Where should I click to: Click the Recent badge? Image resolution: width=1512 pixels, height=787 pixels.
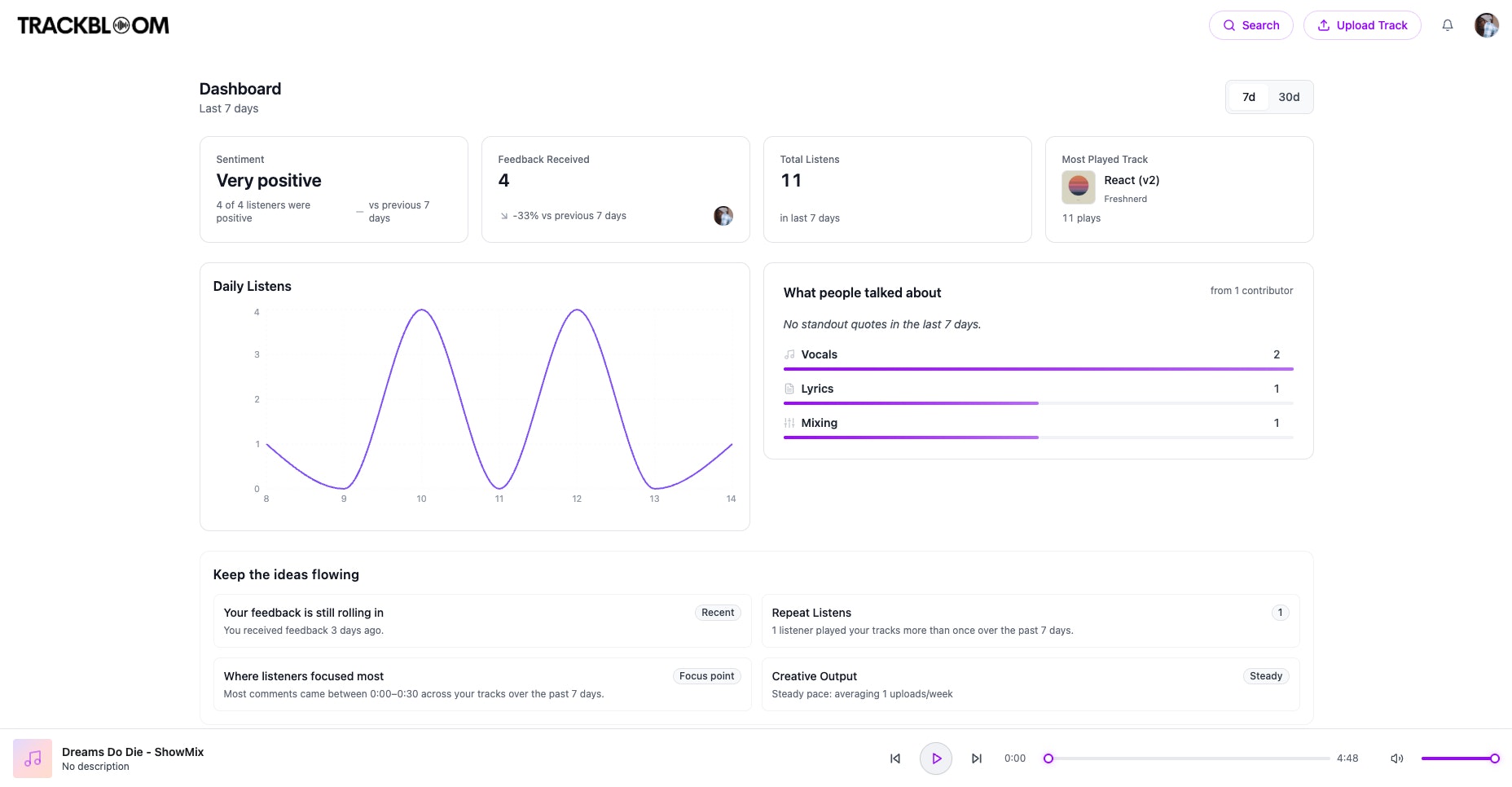[x=718, y=613]
